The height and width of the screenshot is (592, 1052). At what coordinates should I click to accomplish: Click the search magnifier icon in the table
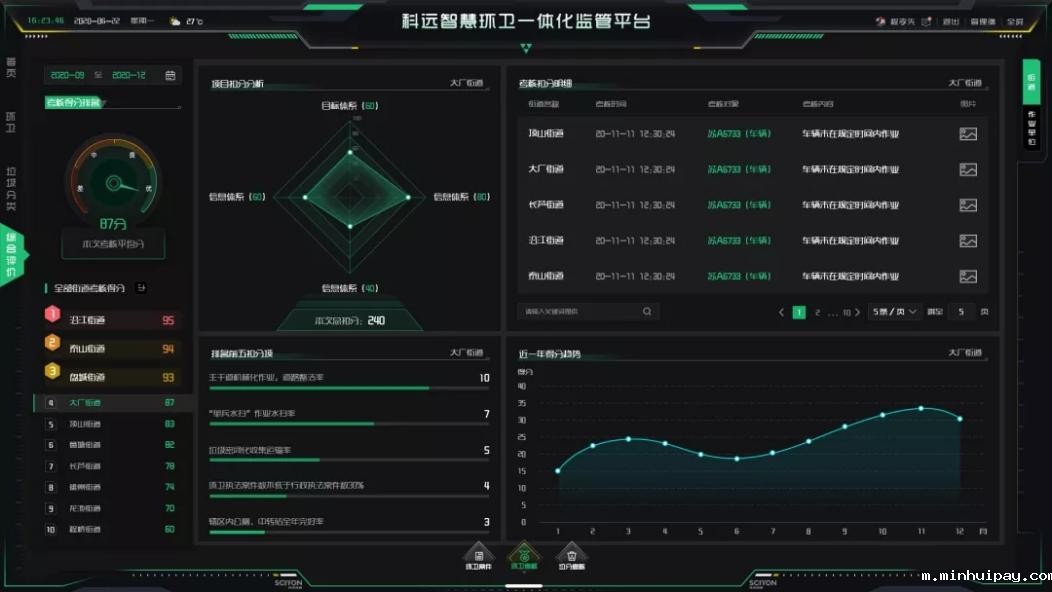pos(648,312)
